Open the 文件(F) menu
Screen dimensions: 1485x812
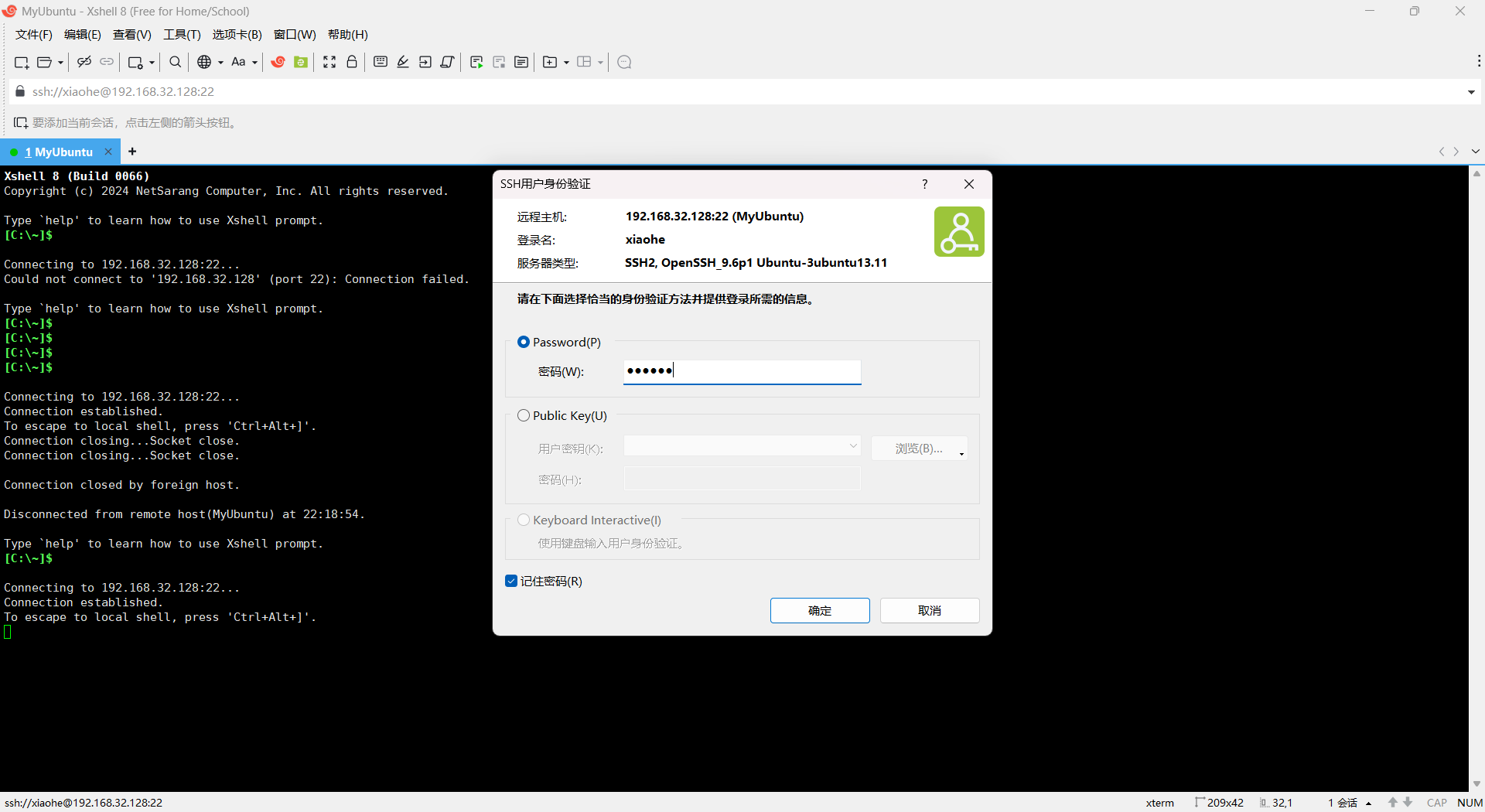[x=34, y=35]
